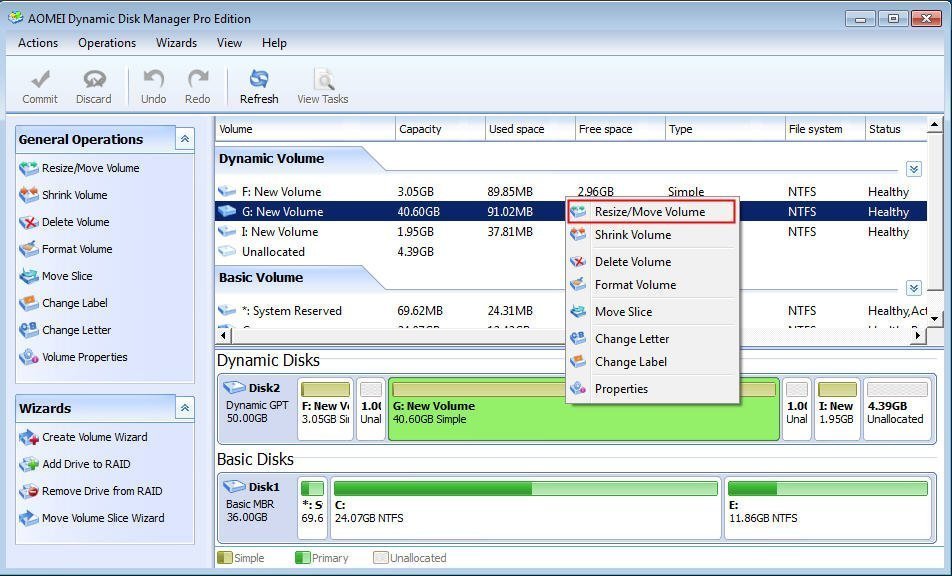
Task: Click the Move Volume Slice Wizard icon
Action: 29,518
